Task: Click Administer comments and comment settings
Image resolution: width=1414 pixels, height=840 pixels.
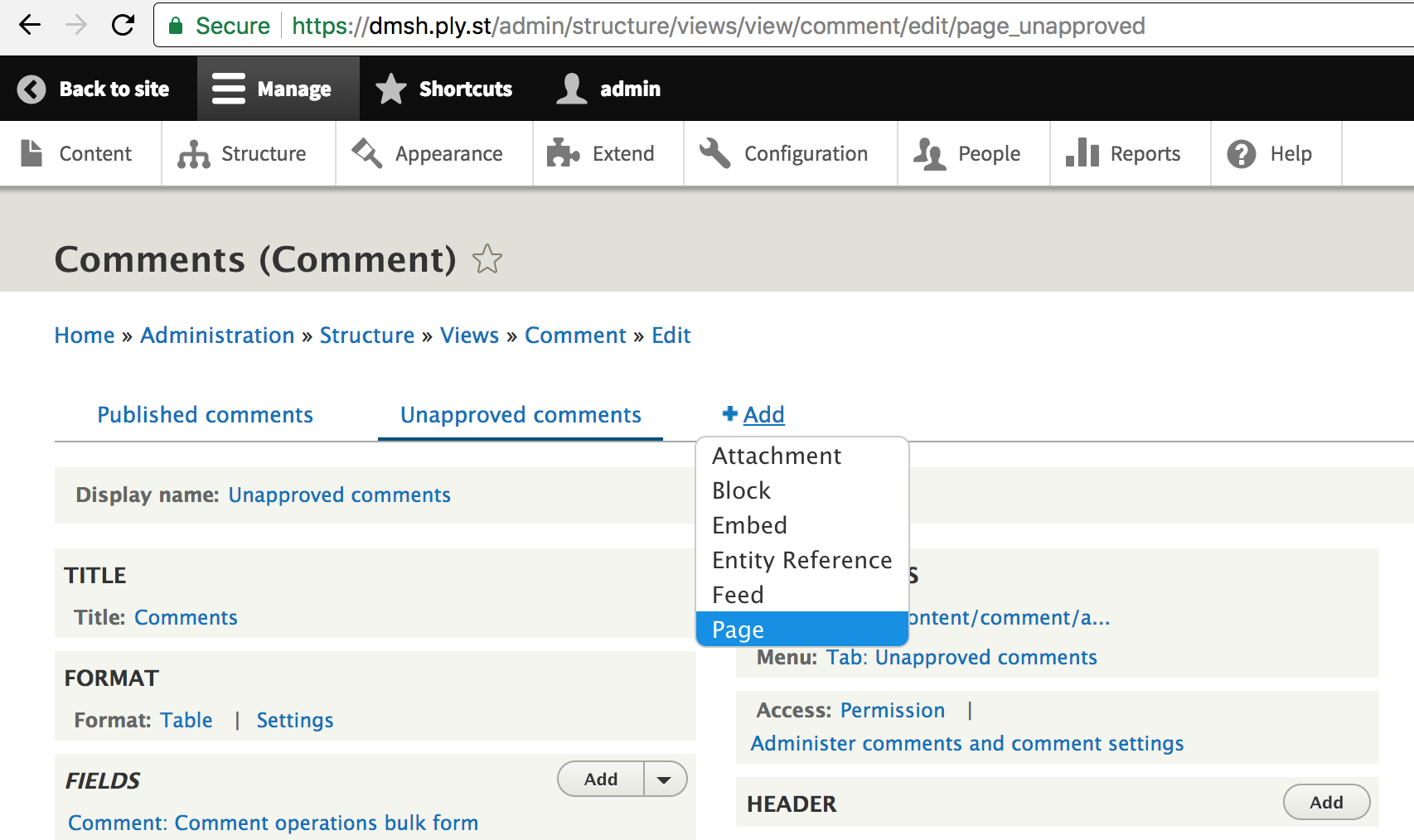Action: (x=966, y=743)
